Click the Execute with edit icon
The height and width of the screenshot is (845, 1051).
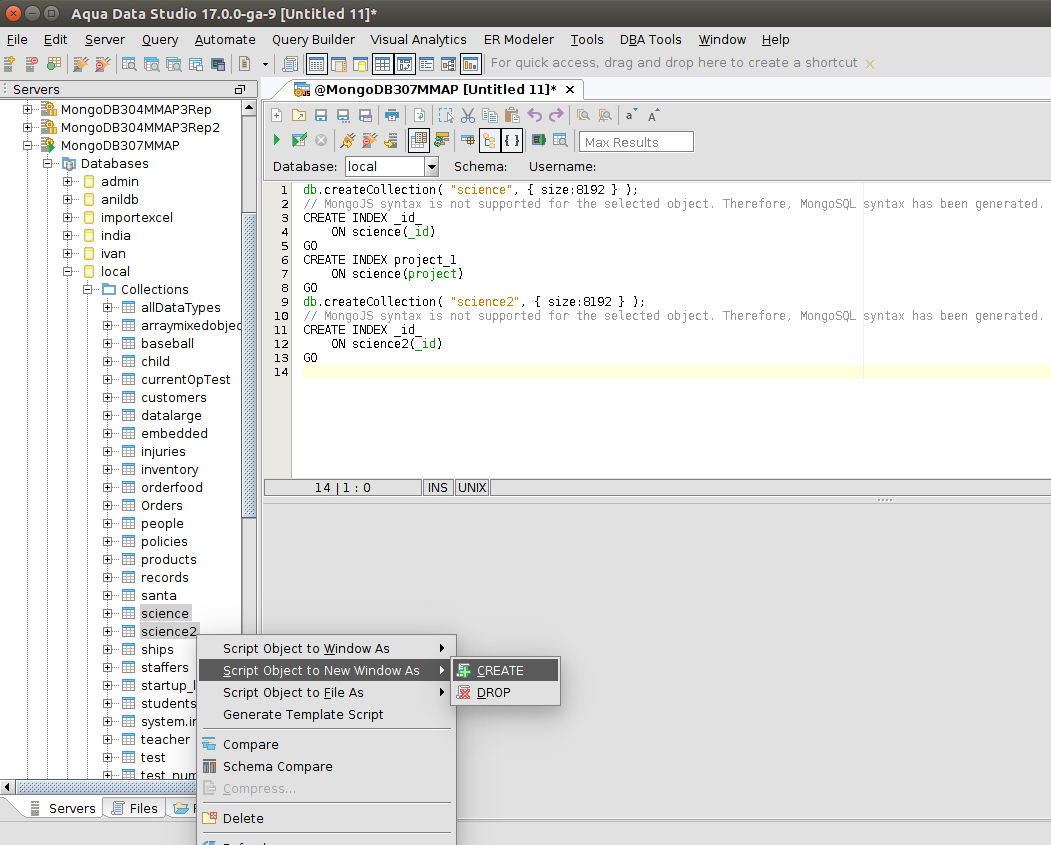[x=299, y=140]
